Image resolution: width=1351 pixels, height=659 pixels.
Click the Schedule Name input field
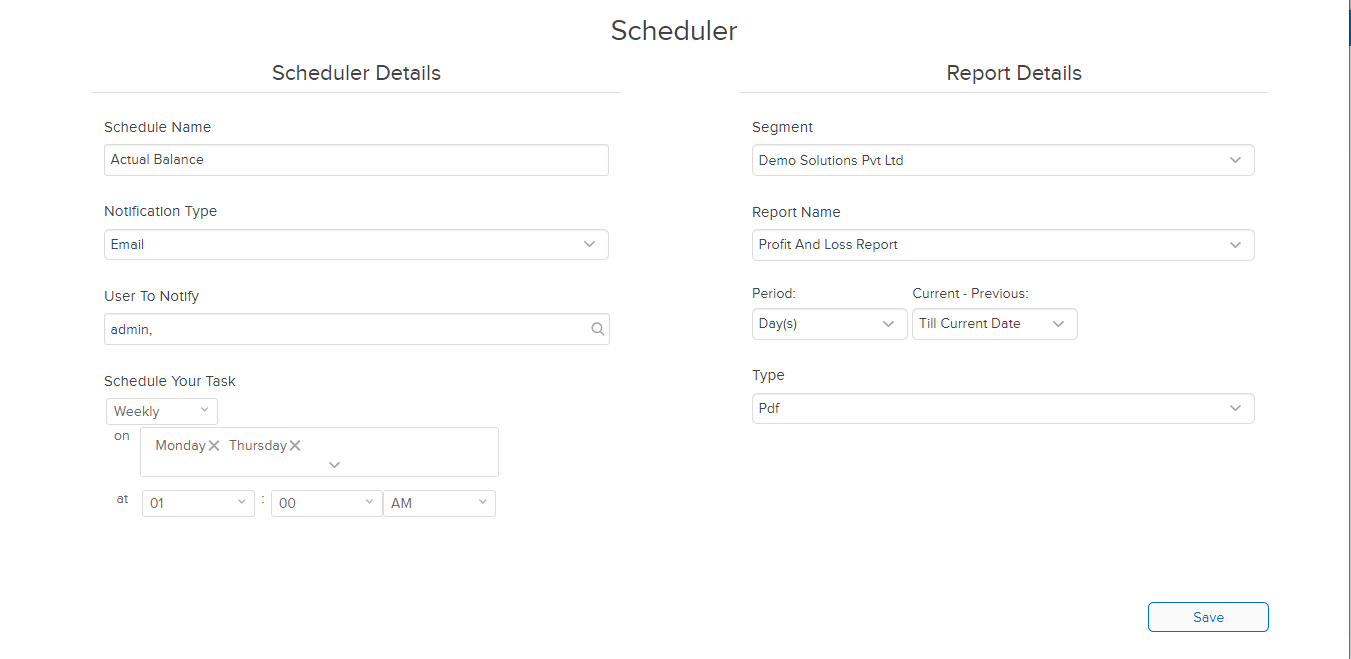pyautogui.click(x=356, y=159)
